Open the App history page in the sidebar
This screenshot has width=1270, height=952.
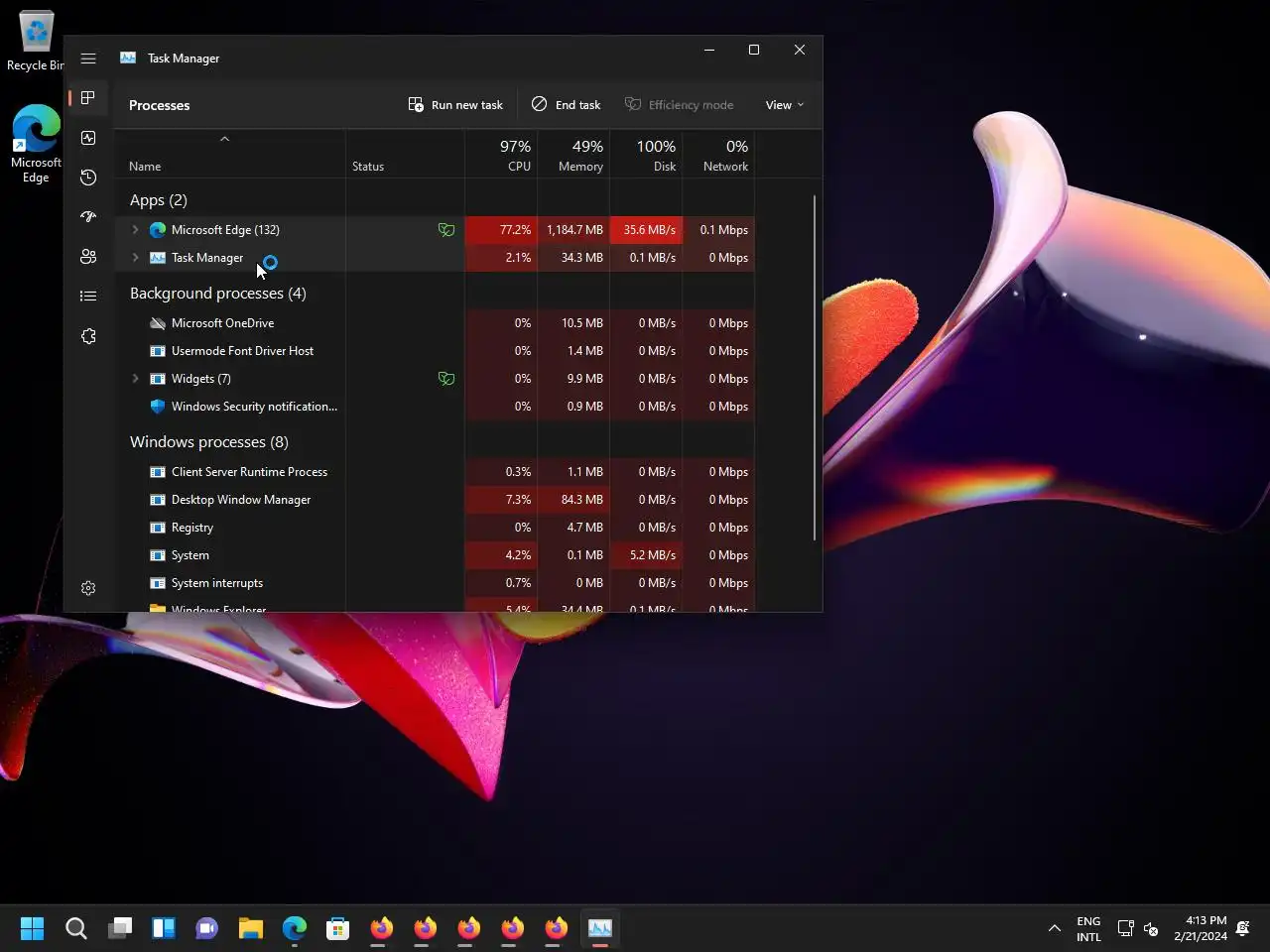click(x=88, y=178)
